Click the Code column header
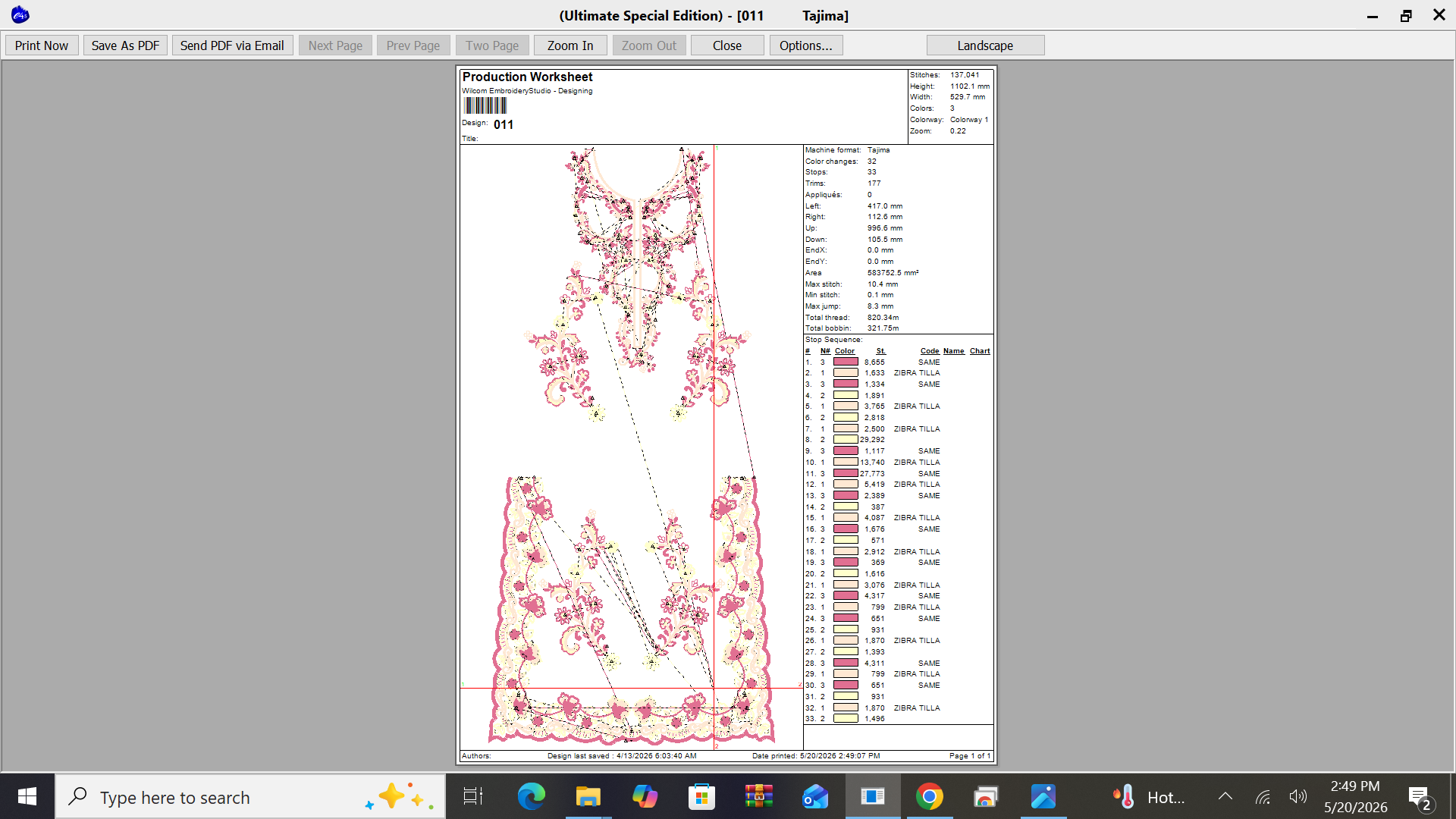Screen dimensions: 1456x819 (x=930, y=351)
